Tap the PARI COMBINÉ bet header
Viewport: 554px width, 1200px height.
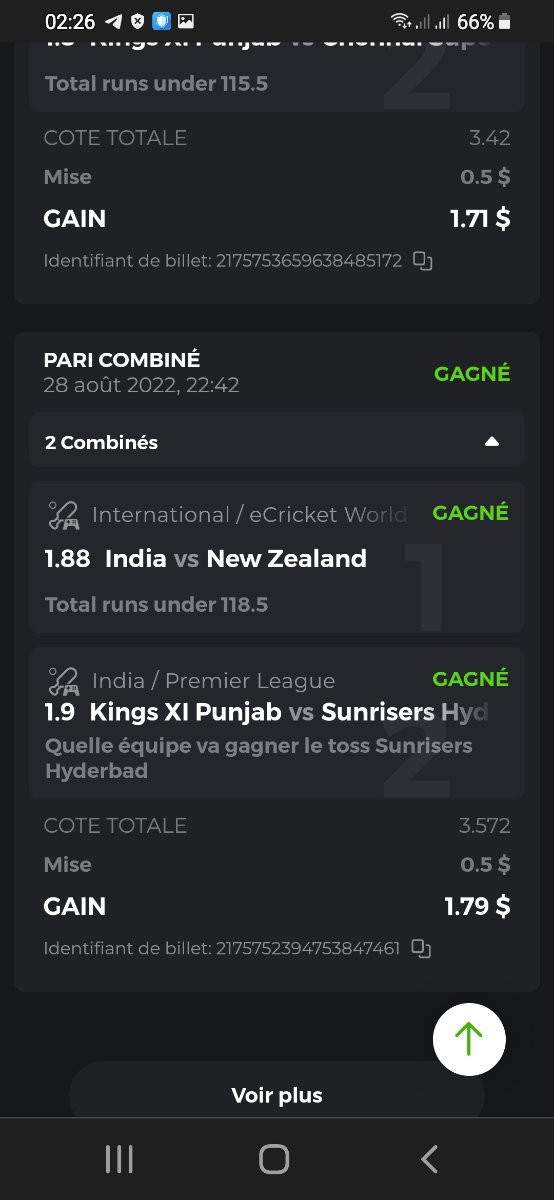click(122, 360)
